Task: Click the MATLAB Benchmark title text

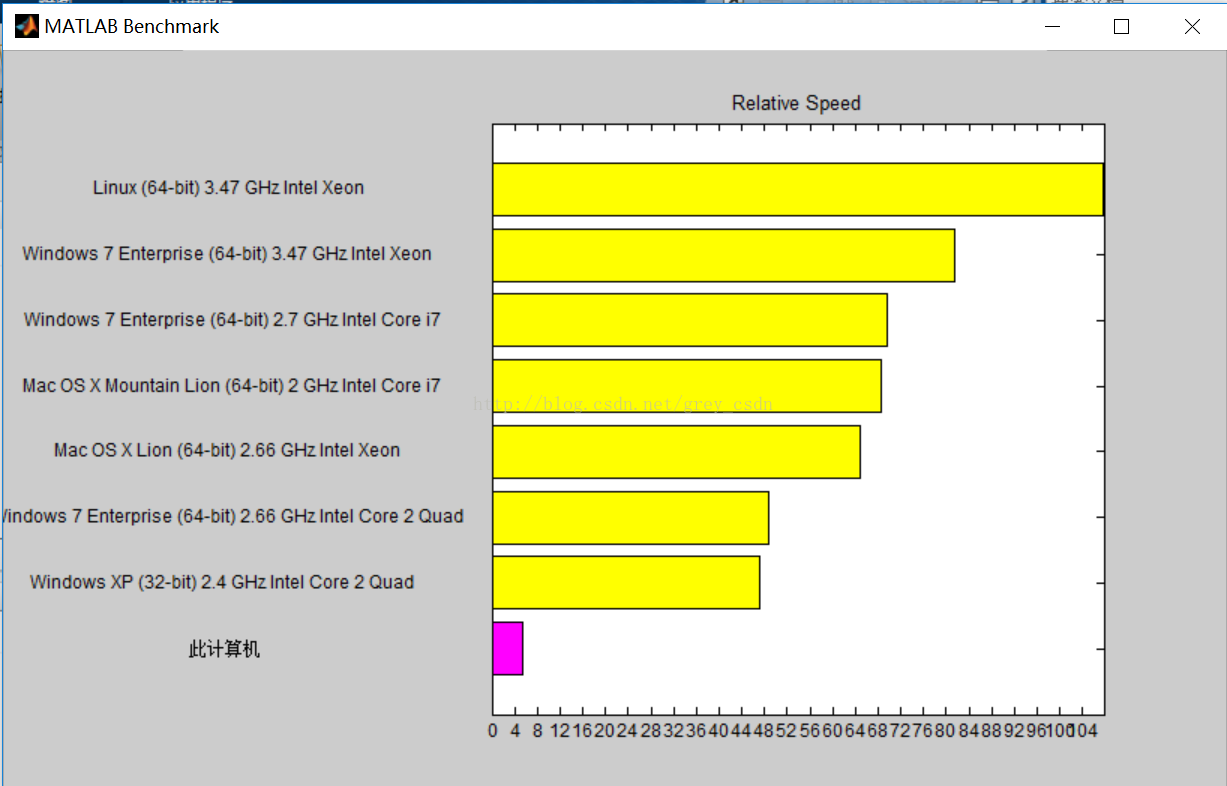Action: pyautogui.click(x=132, y=27)
